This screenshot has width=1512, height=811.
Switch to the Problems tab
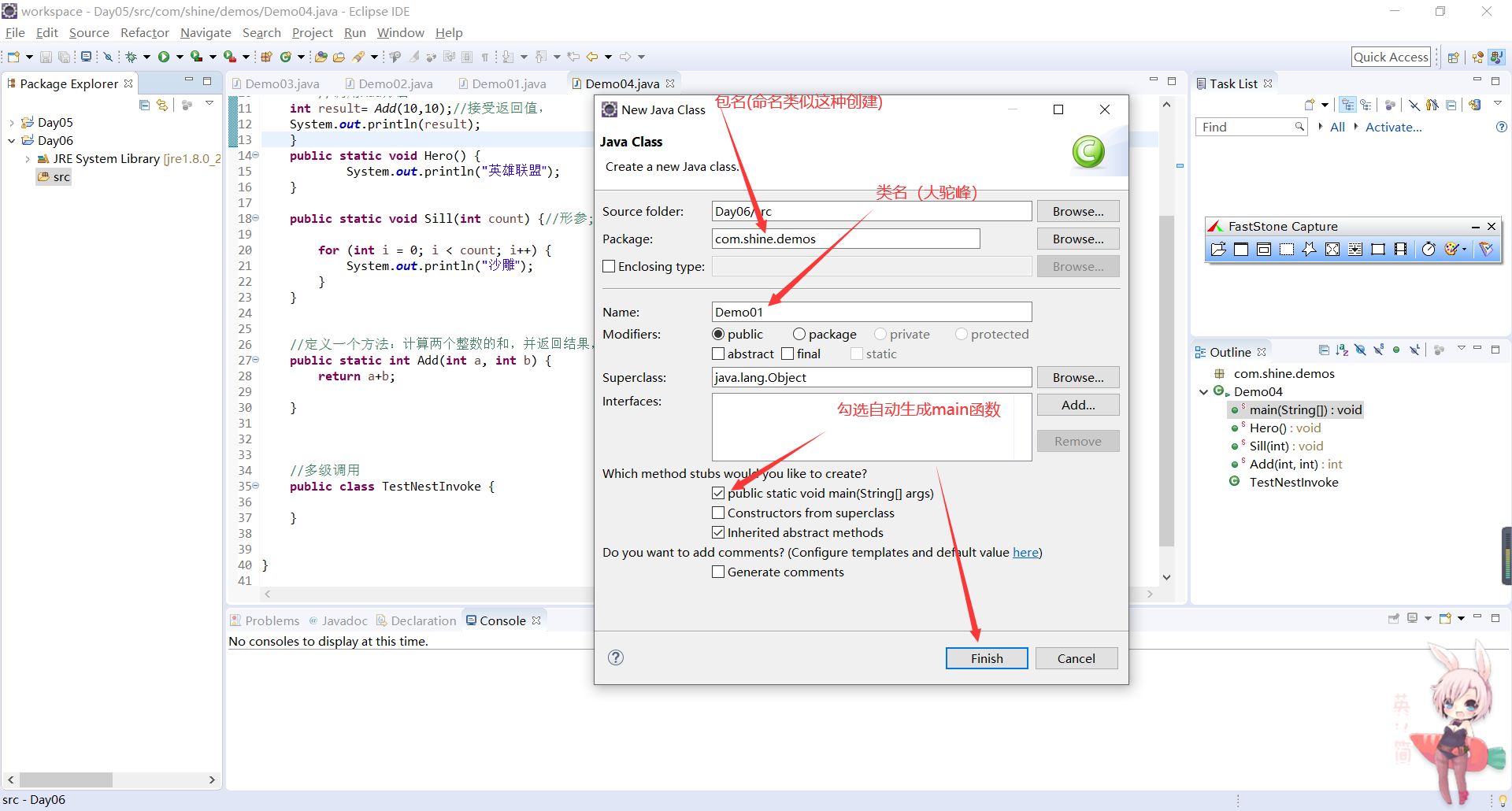pos(264,620)
